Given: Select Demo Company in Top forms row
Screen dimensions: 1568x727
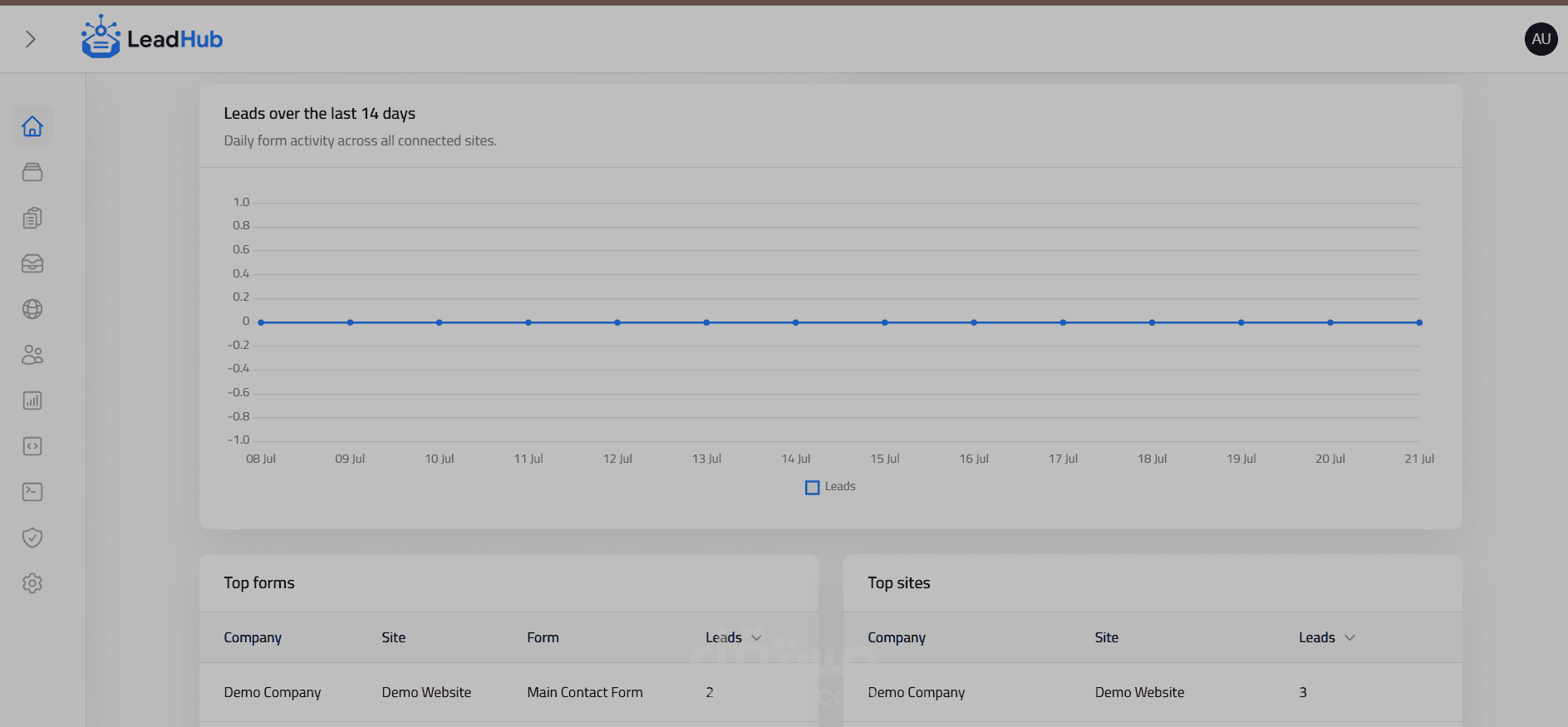Looking at the screenshot, I should pyautogui.click(x=273, y=692).
